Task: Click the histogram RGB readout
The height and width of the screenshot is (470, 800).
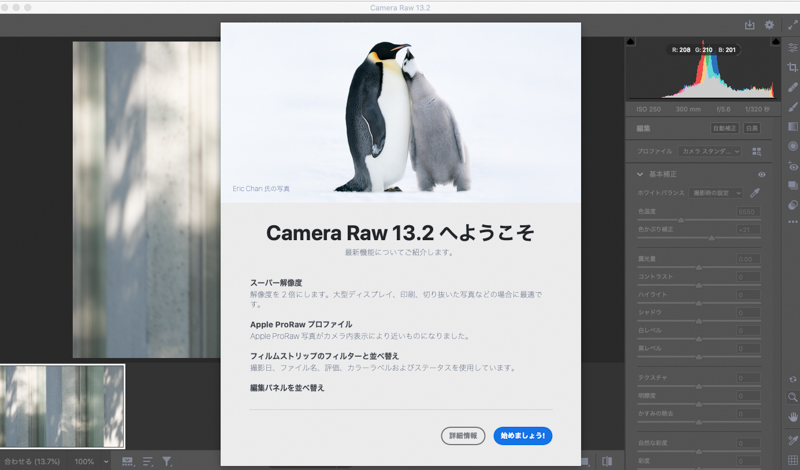Action: [x=704, y=50]
